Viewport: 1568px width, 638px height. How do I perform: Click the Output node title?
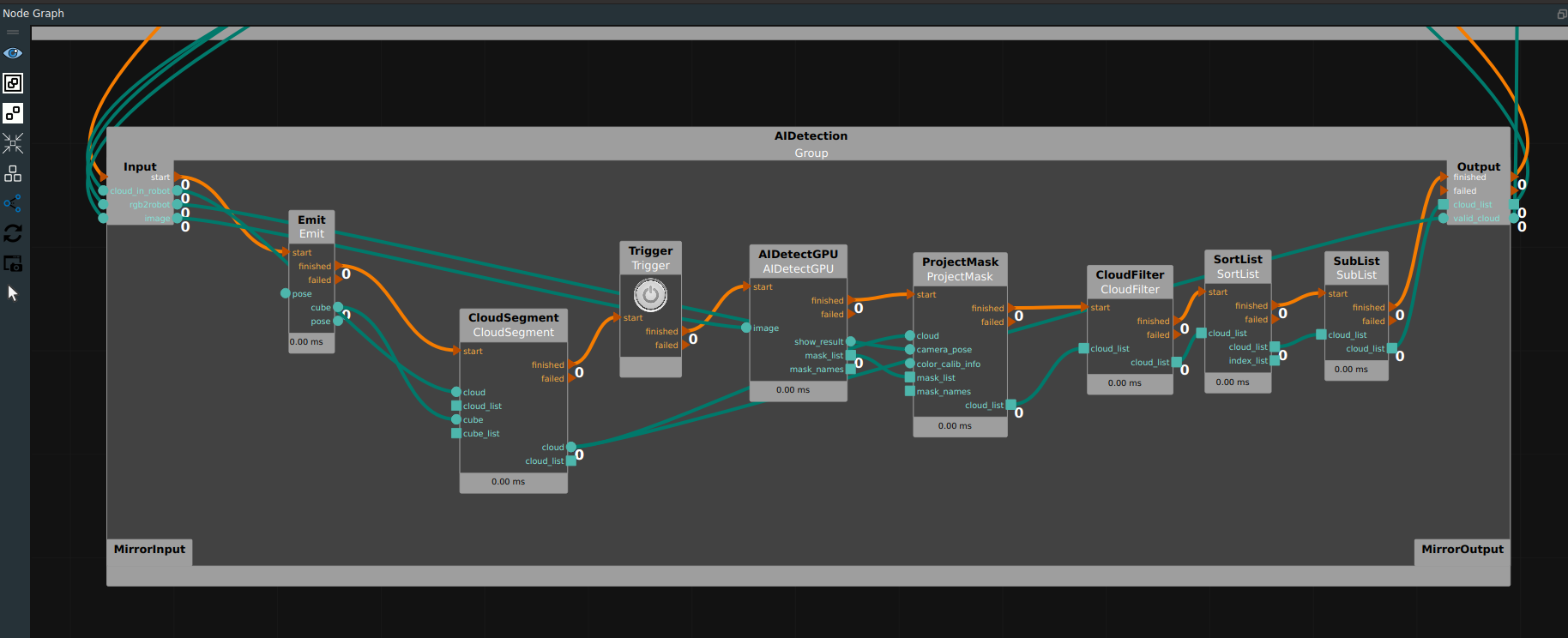(1478, 166)
